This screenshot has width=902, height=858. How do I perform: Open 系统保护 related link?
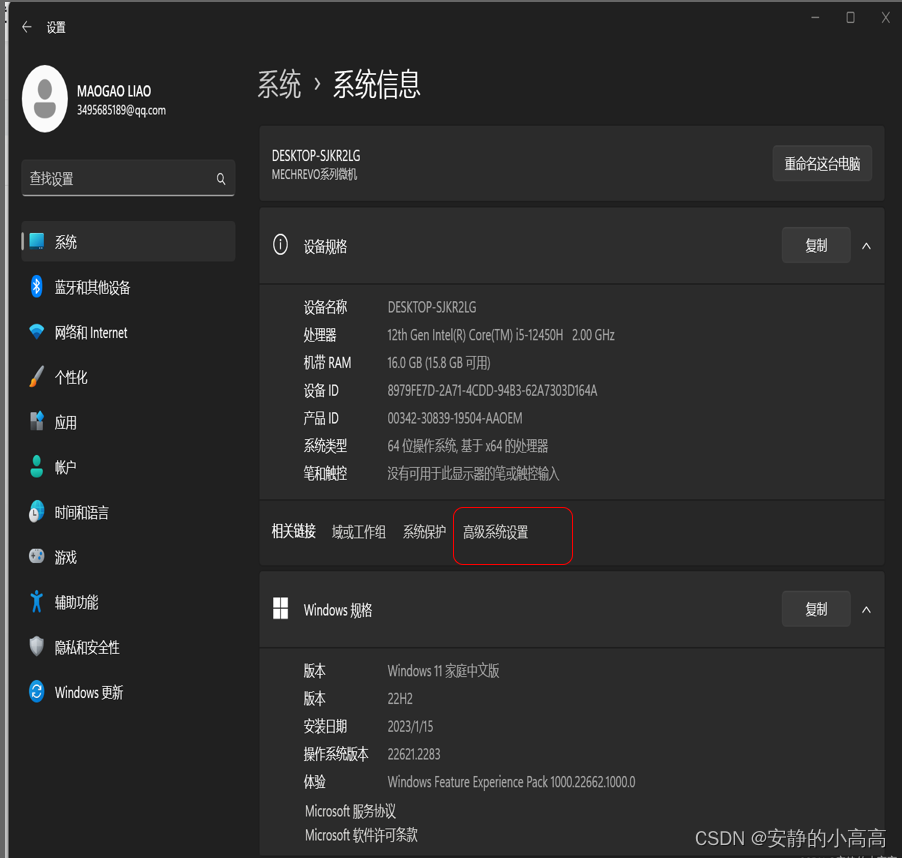pyautogui.click(x=424, y=532)
